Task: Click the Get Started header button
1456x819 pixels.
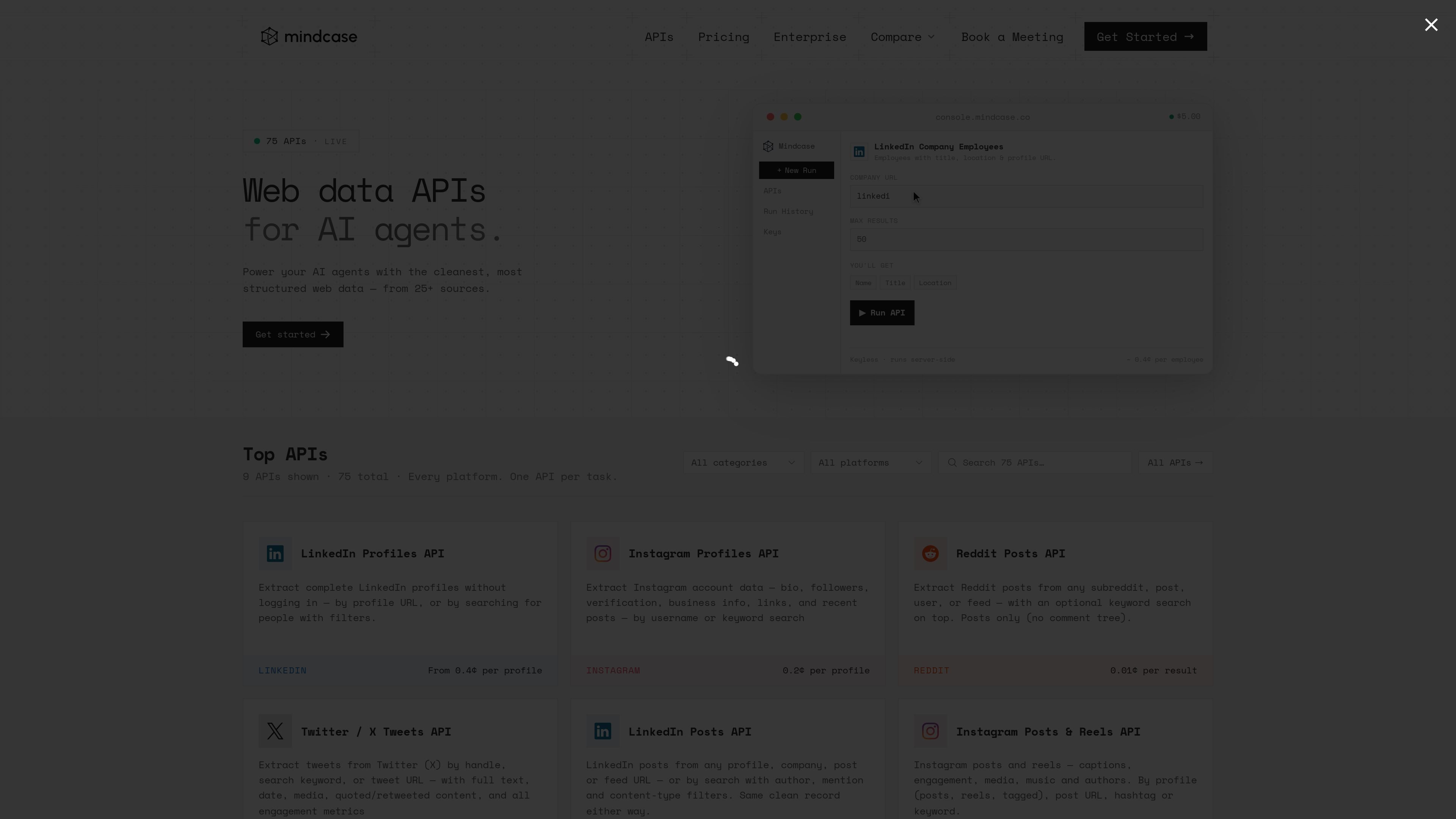Action: coord(1145,37)
